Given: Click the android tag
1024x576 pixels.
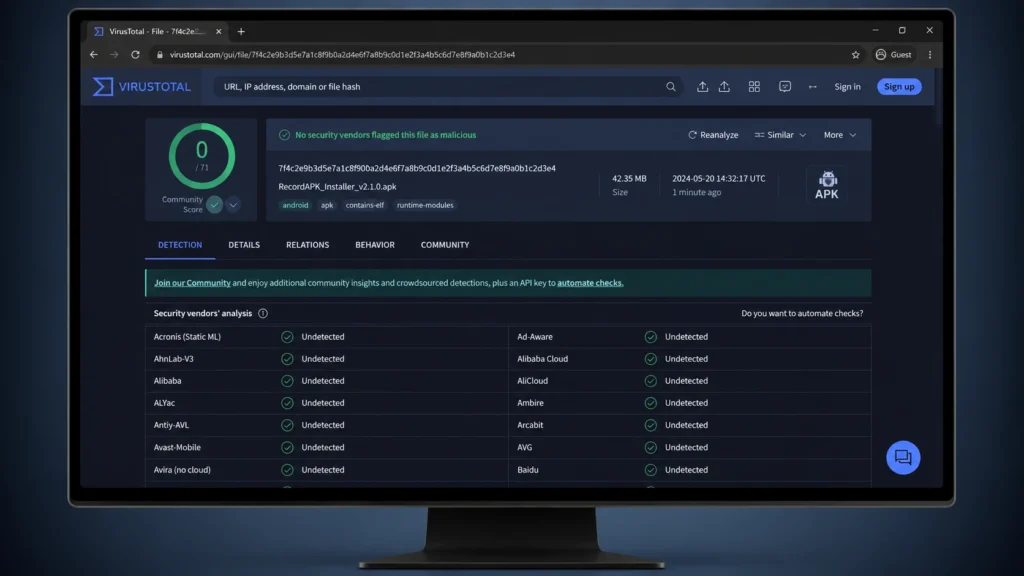Looking at the screenshot, I should 295,205.
